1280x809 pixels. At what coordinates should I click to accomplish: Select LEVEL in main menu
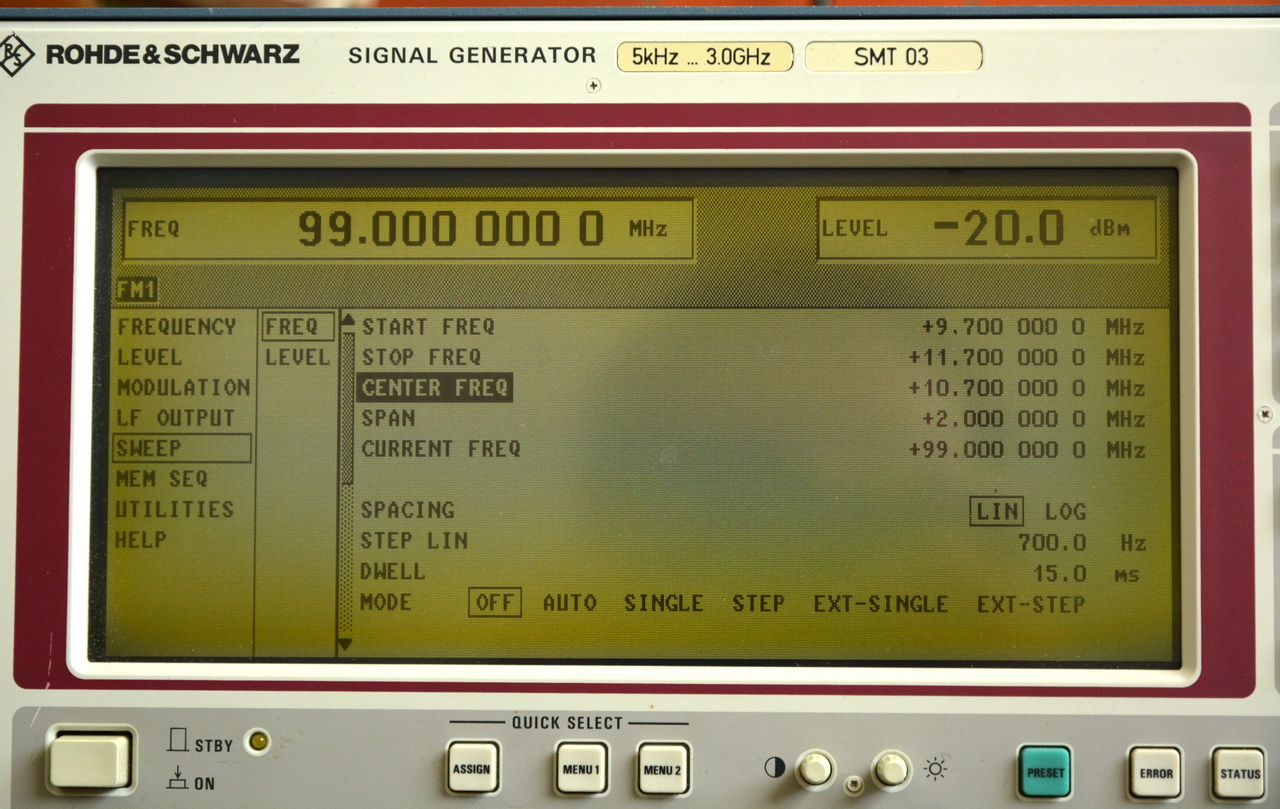pos(149,357)
